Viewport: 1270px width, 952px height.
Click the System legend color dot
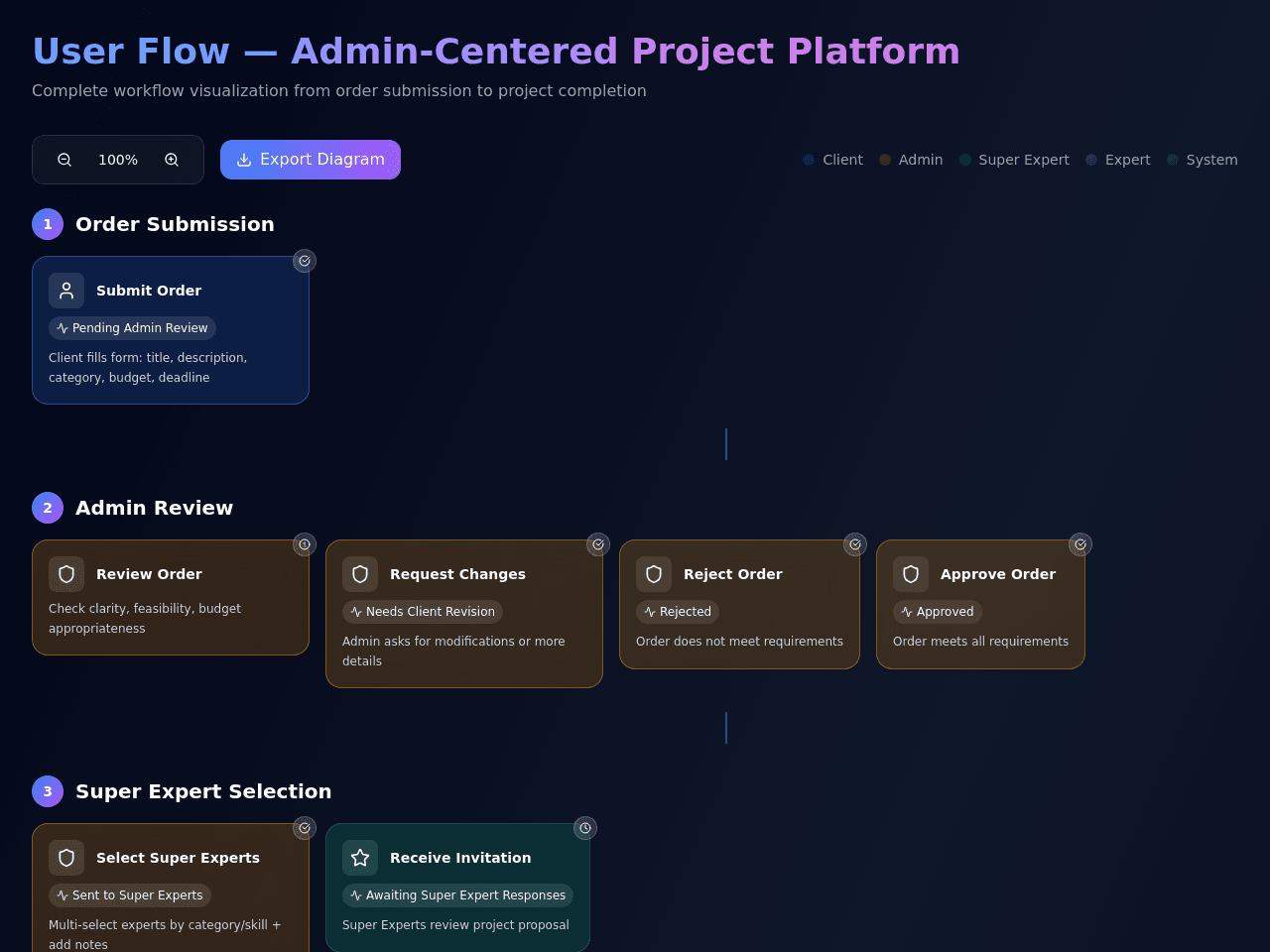(x=1173, y=160)
